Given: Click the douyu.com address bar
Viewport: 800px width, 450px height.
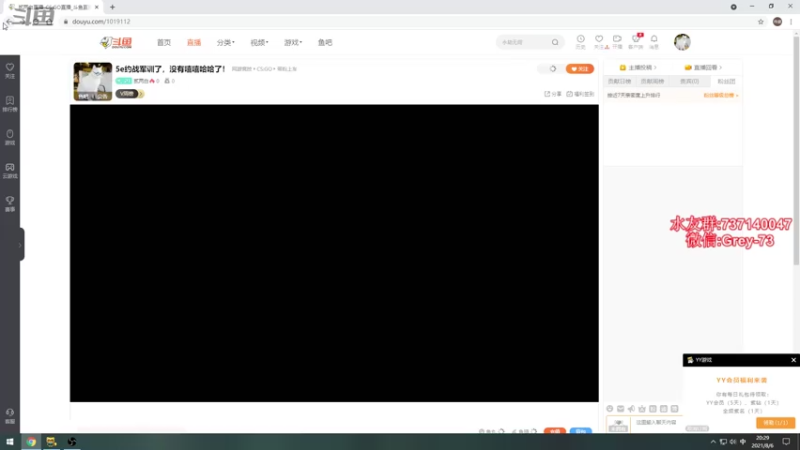Looking at the screenshot, I should pyautogui.click(x=408, y=21).
